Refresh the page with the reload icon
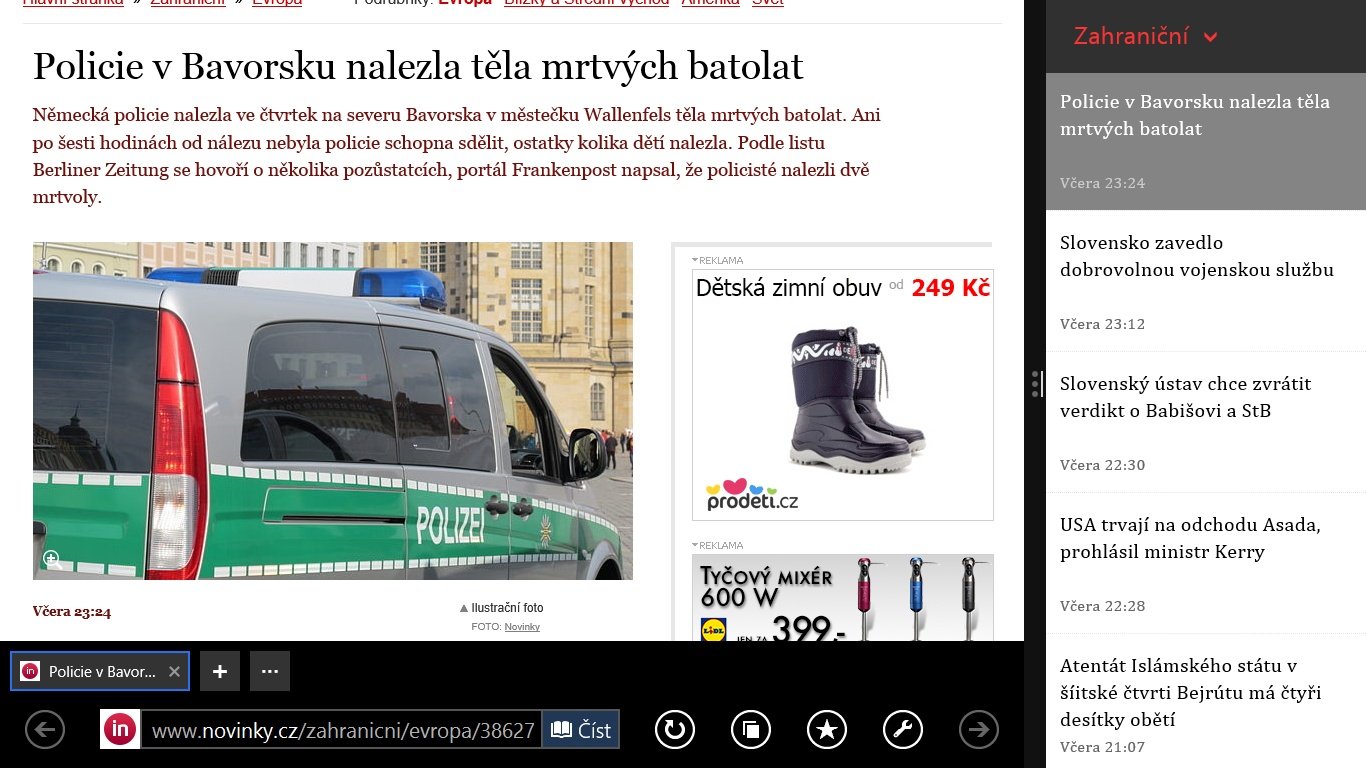Image resolution: width=1366 pixels, height=768 pixels. [675, 730]
